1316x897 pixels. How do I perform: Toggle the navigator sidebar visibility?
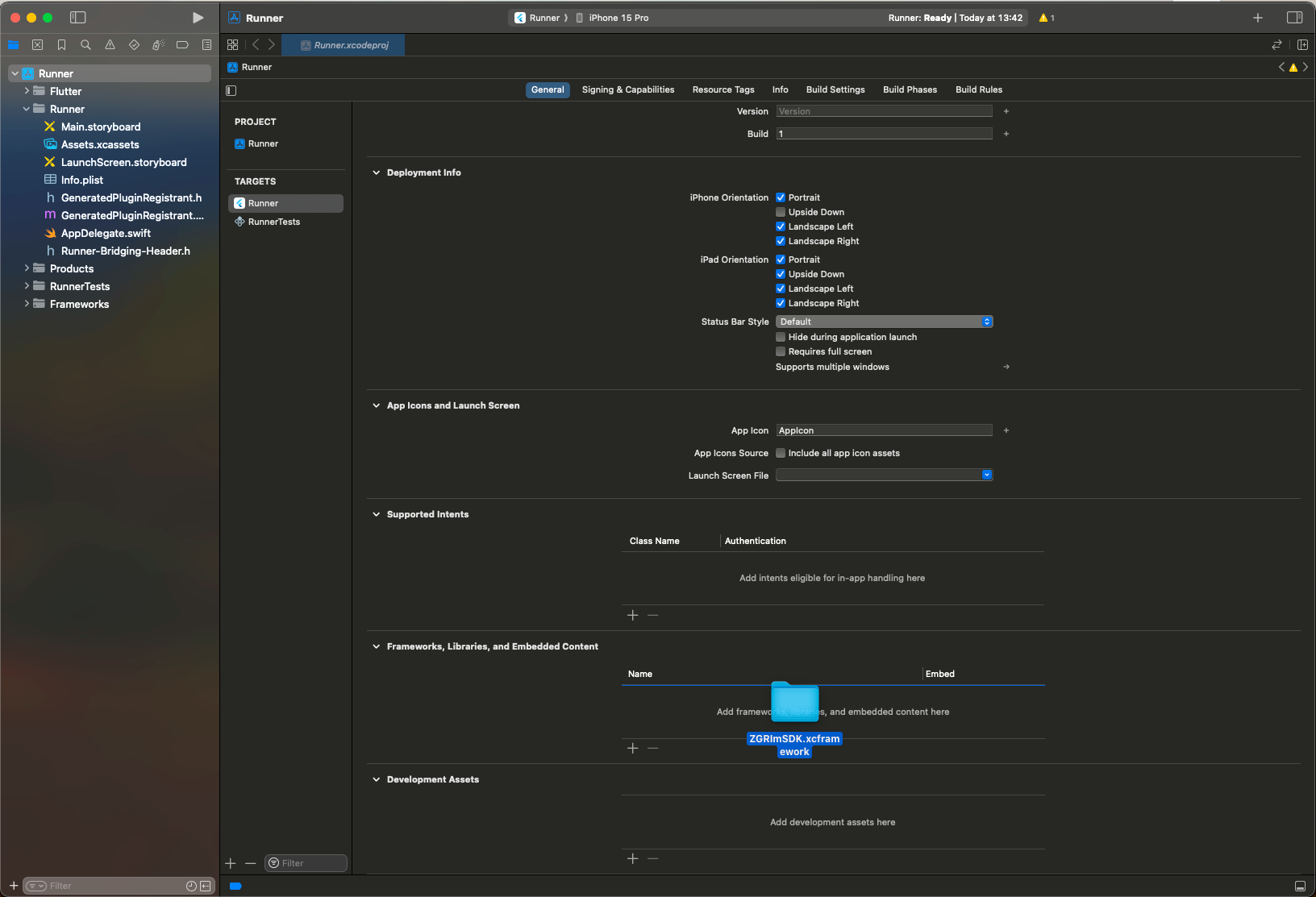[x=78, y=18]
